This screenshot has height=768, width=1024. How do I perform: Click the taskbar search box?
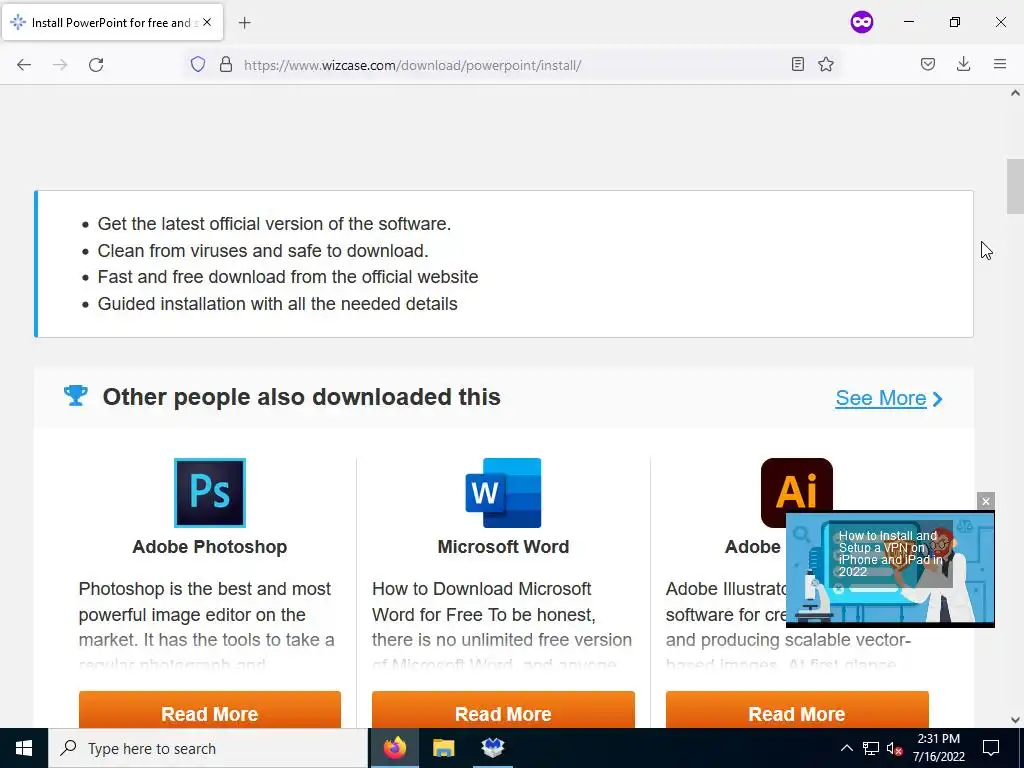208,748
